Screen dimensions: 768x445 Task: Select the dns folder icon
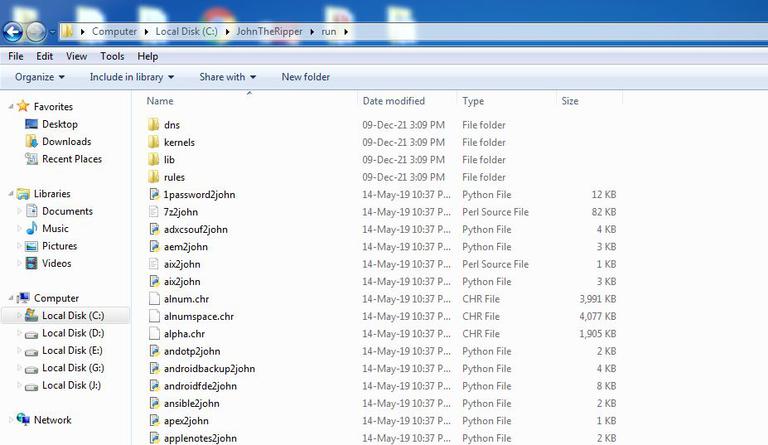click(154, 124)
